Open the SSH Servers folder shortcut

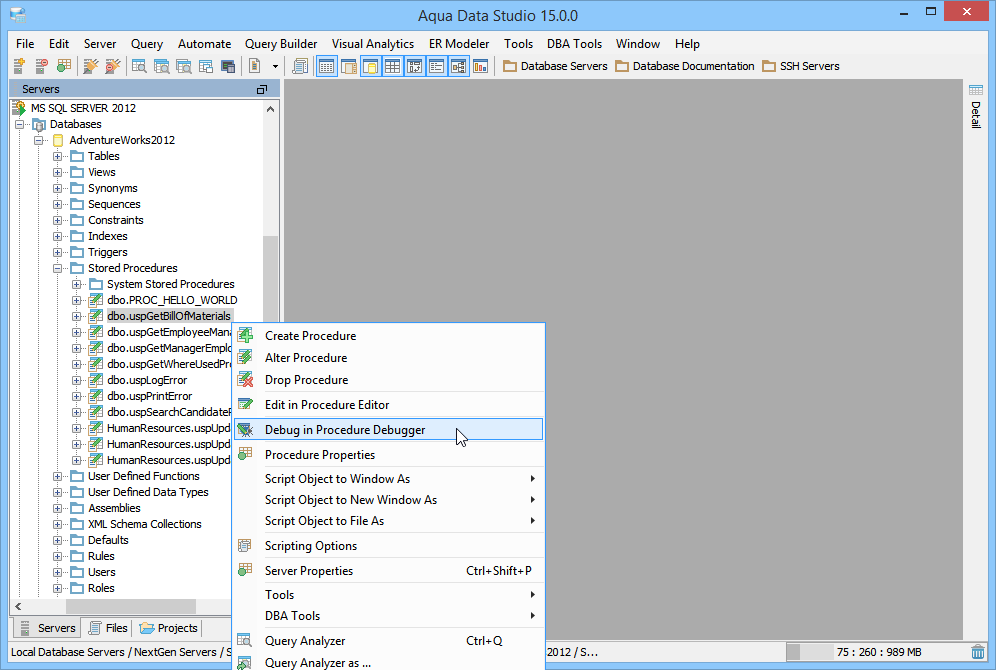801,66
